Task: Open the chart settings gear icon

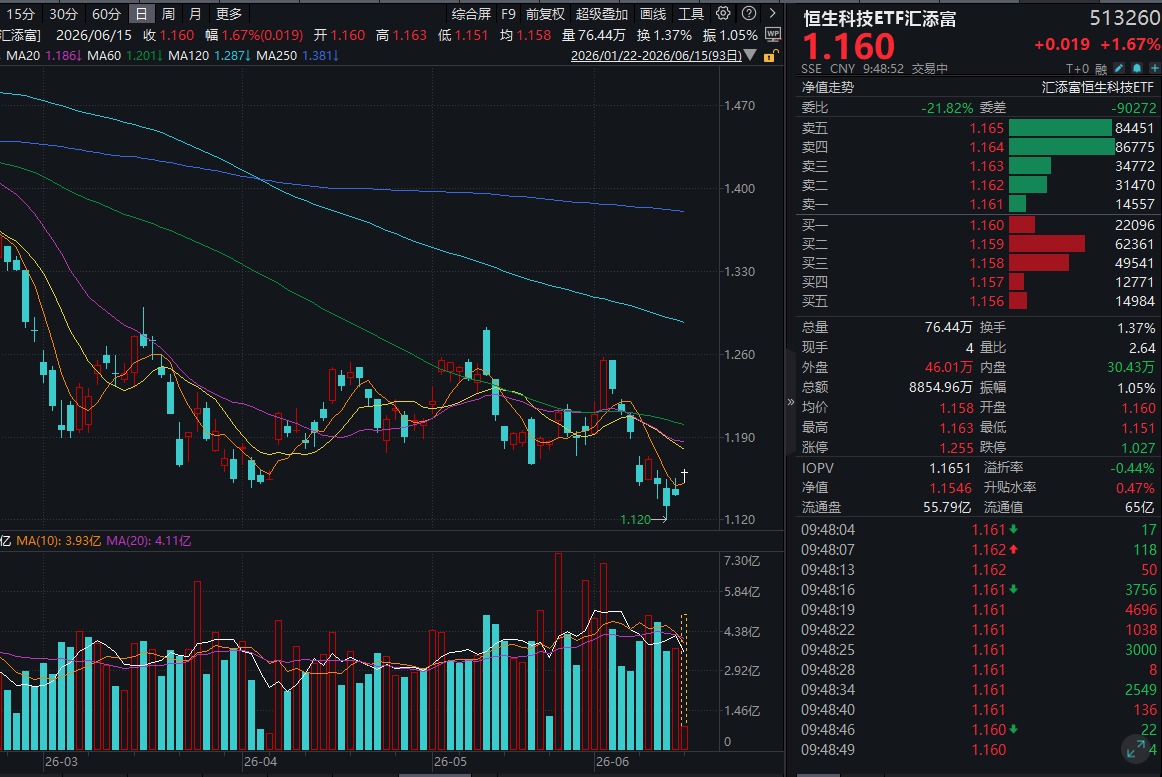Action: [723, 13]
